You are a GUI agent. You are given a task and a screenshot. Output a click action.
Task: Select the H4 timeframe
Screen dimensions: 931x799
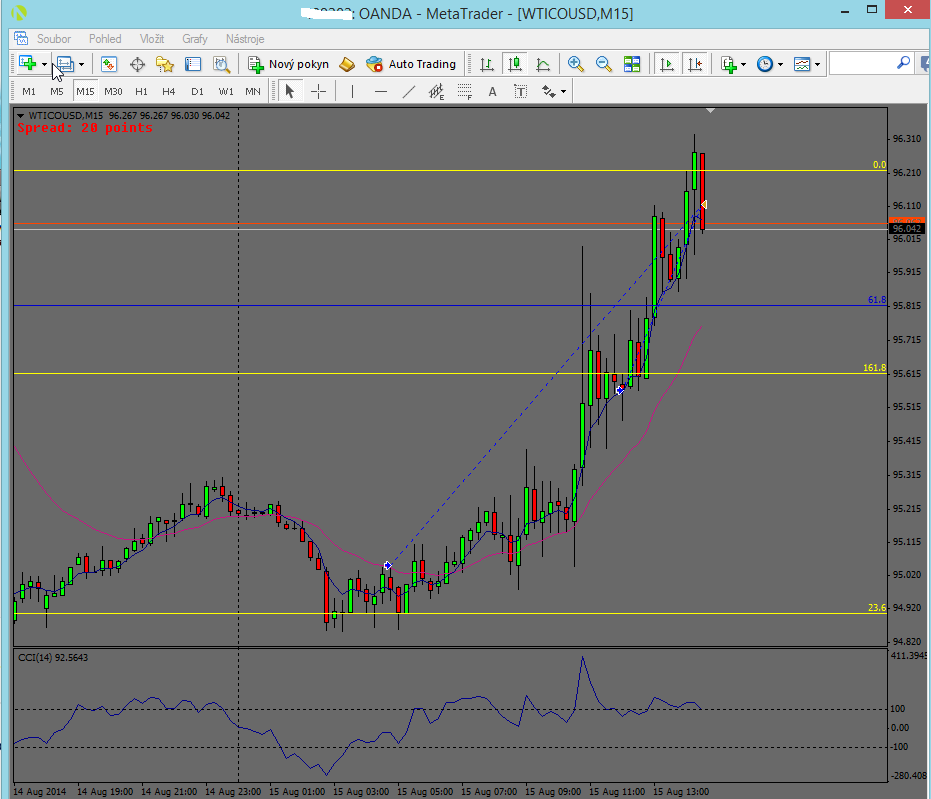pyautogui.click(x=169, y=91)
